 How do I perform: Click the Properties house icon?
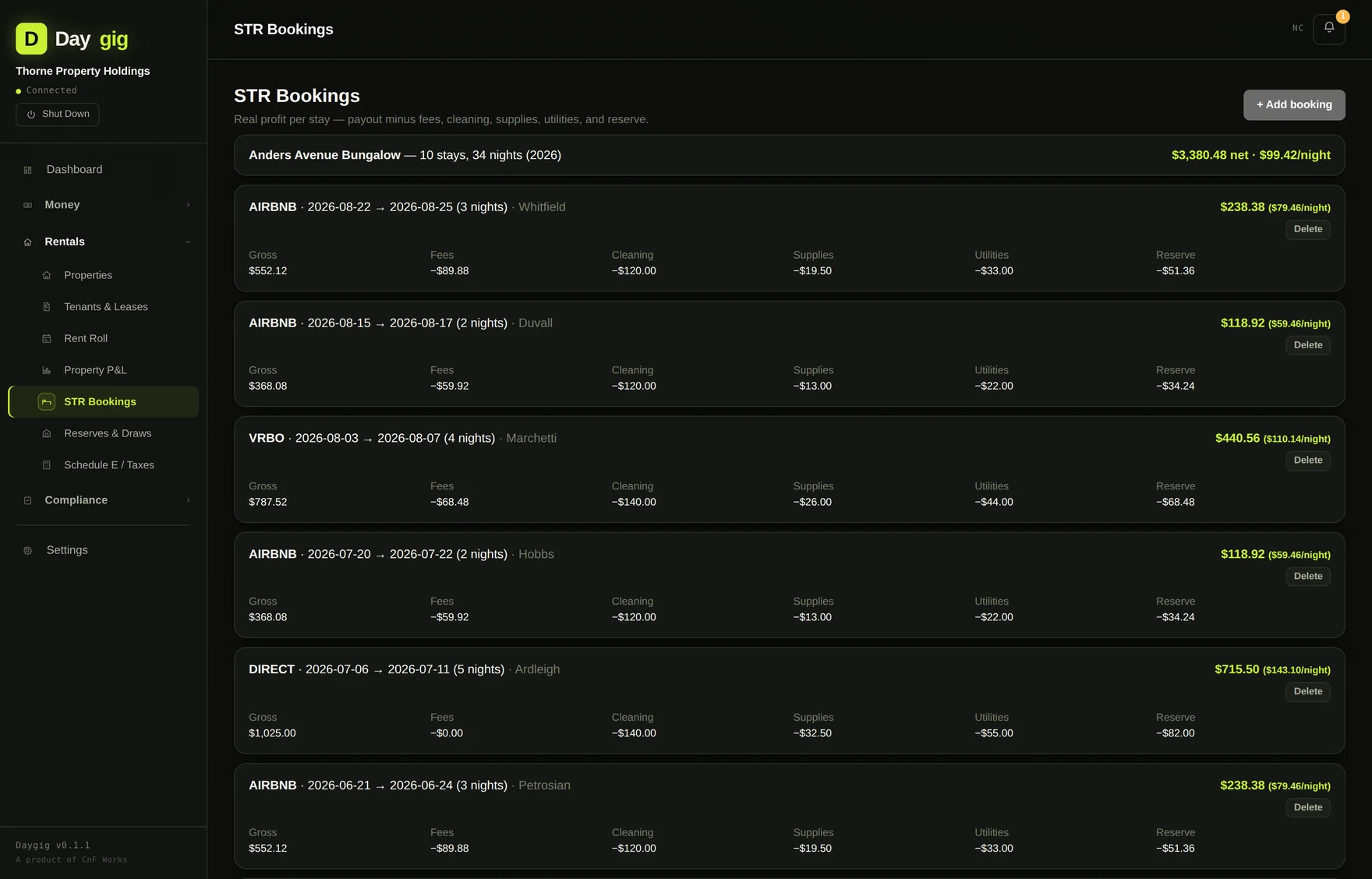pyautogui.click(x=47, y=275)
